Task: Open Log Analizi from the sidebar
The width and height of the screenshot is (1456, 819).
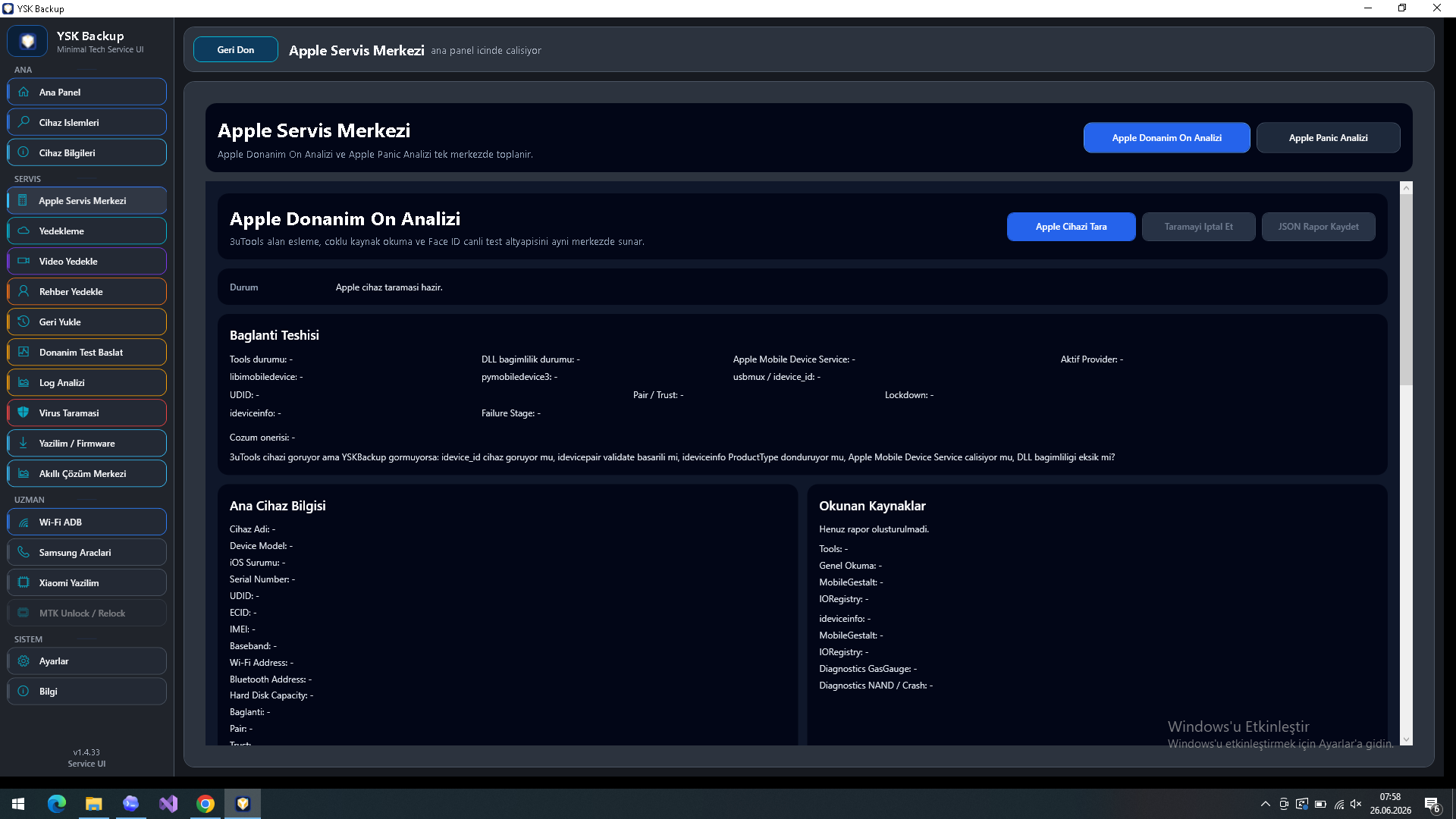Action: pos(87,383)
